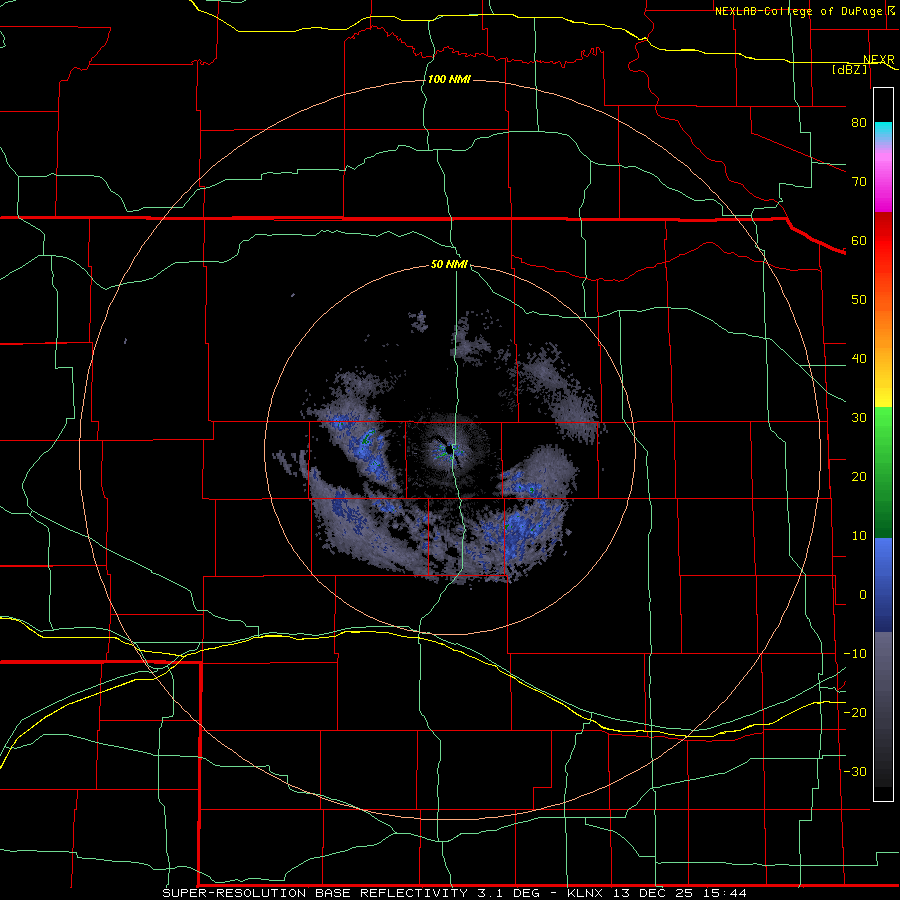Pick the cyan top of the color bar
Viewport: 900px width, 900px height.
tap(883, 131)
